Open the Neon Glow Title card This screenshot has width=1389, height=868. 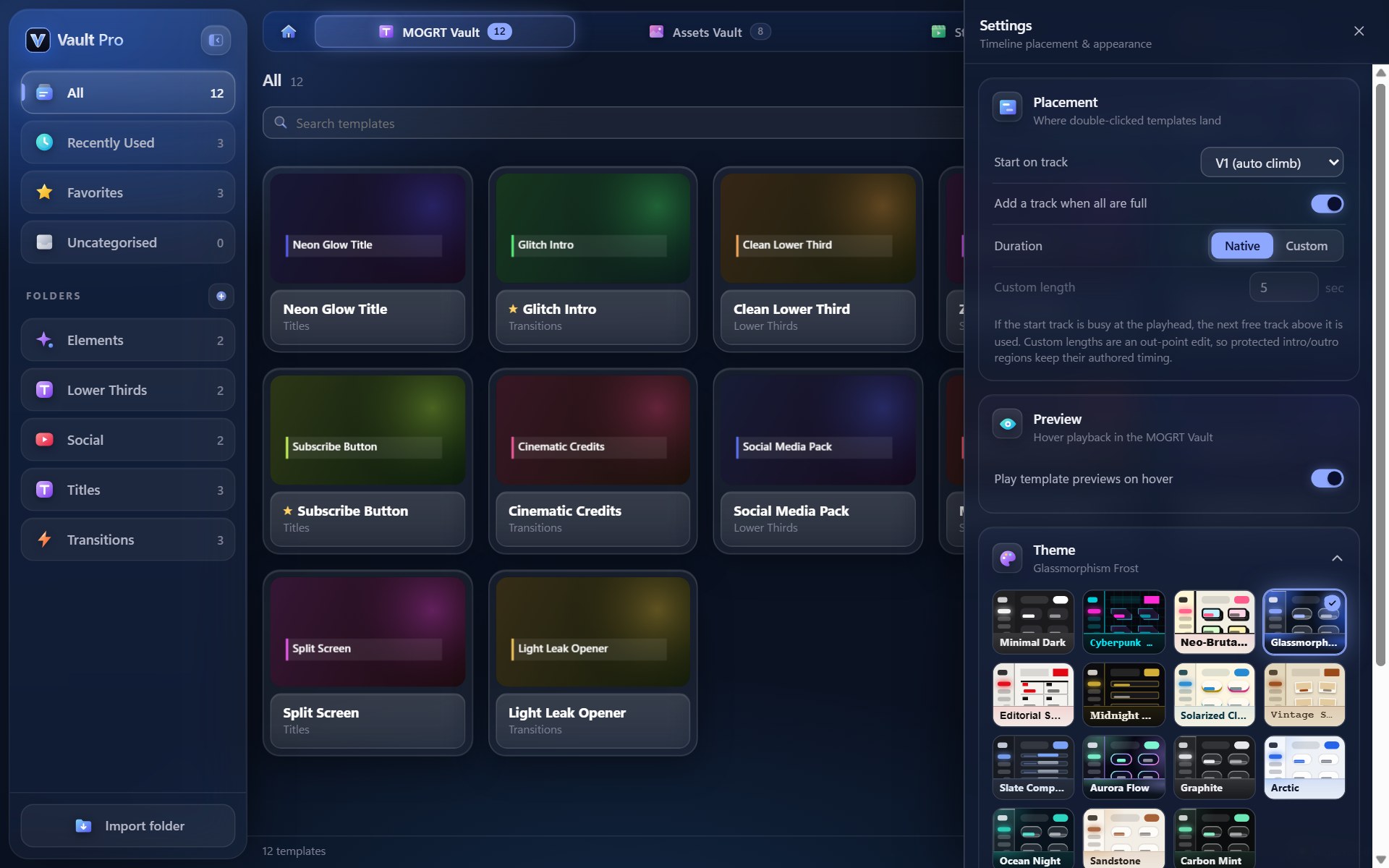[x=368, y=260]
